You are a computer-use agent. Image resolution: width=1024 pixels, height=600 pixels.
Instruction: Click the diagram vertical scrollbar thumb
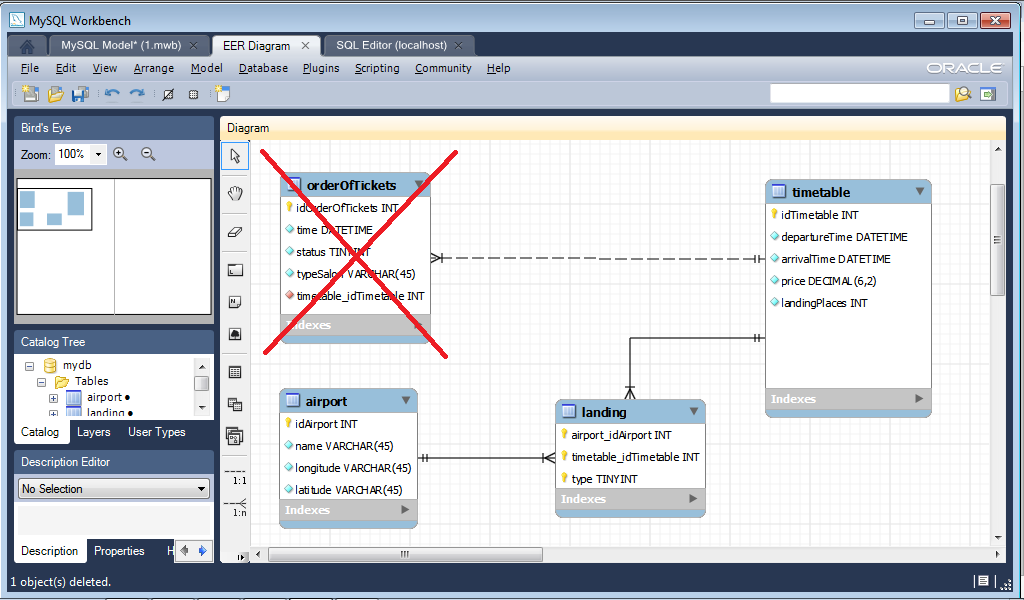pyautogui.click(x=997, y=240)
